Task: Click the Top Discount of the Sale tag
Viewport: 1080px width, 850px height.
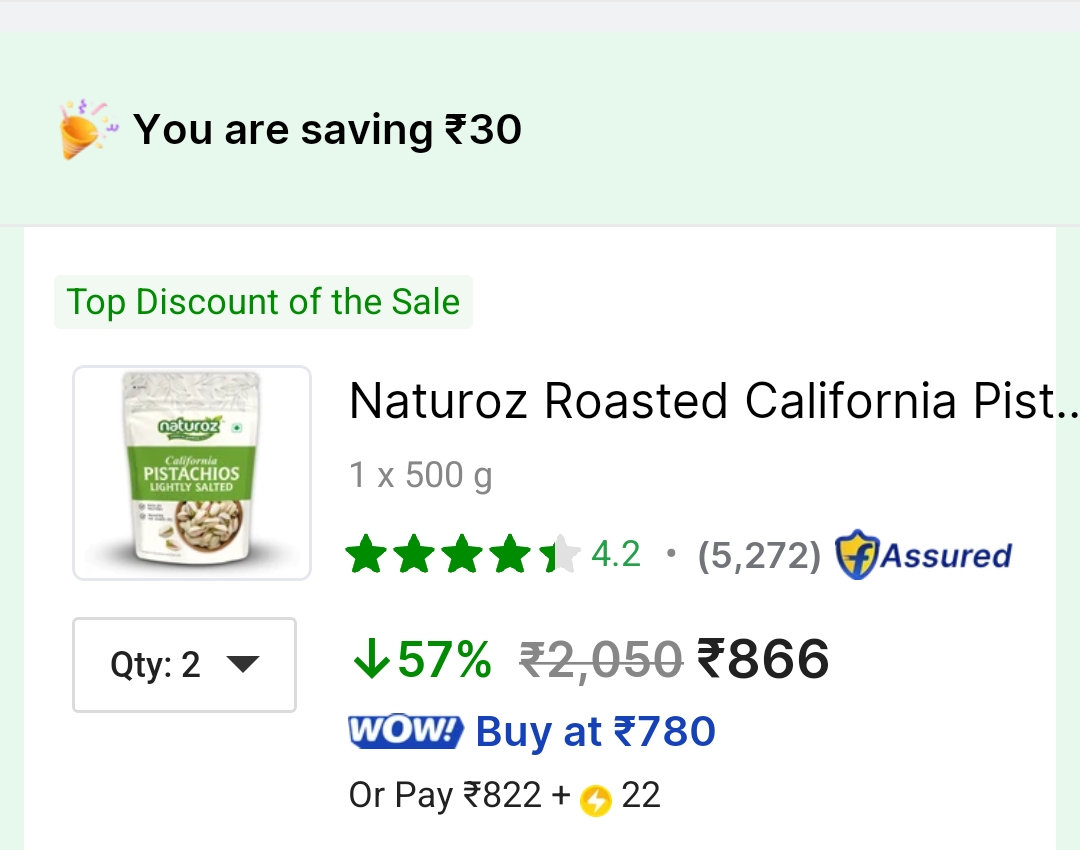Action: [x=263, y=302]
